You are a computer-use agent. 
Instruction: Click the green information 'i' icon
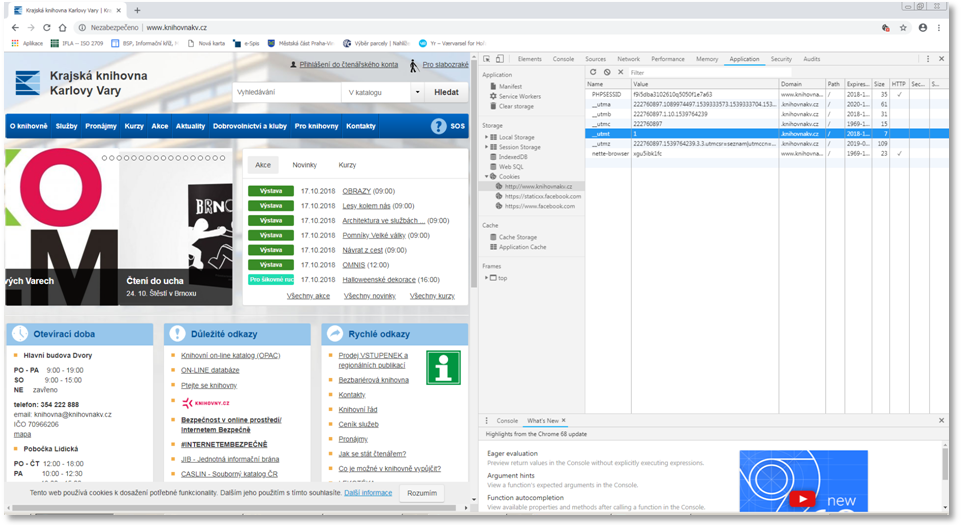[x=443, y=368]
